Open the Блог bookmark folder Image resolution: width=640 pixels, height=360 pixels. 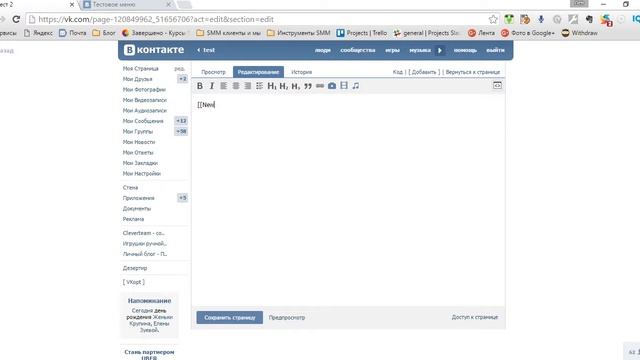(104, 33)
